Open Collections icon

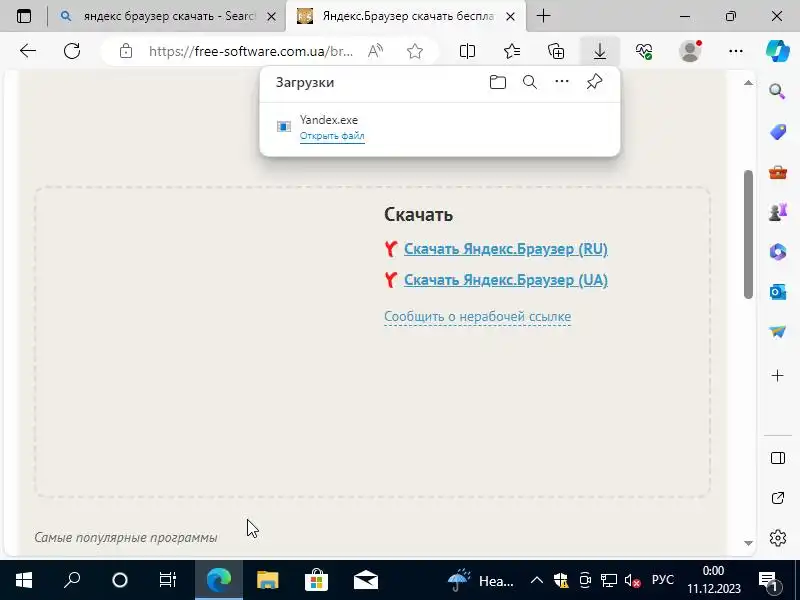[x=556, y=51]
